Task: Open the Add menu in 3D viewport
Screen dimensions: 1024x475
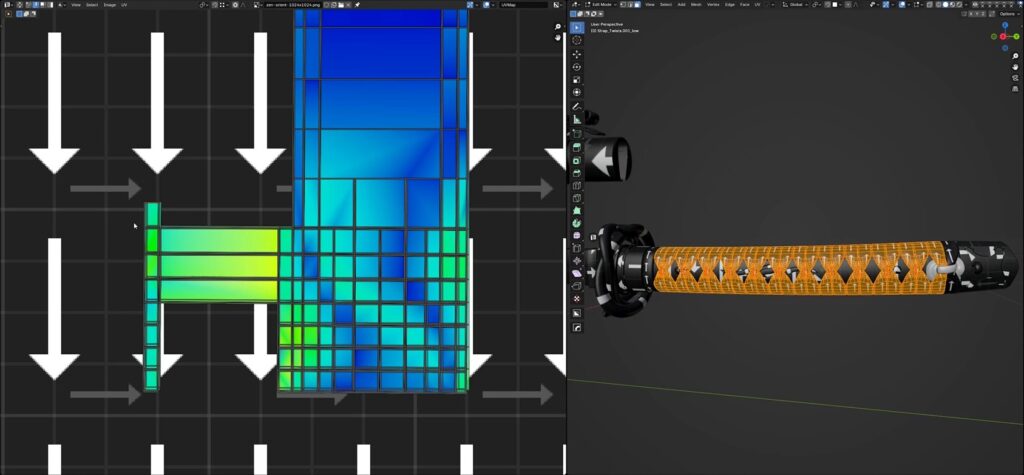Action: [x=681, y=5]
